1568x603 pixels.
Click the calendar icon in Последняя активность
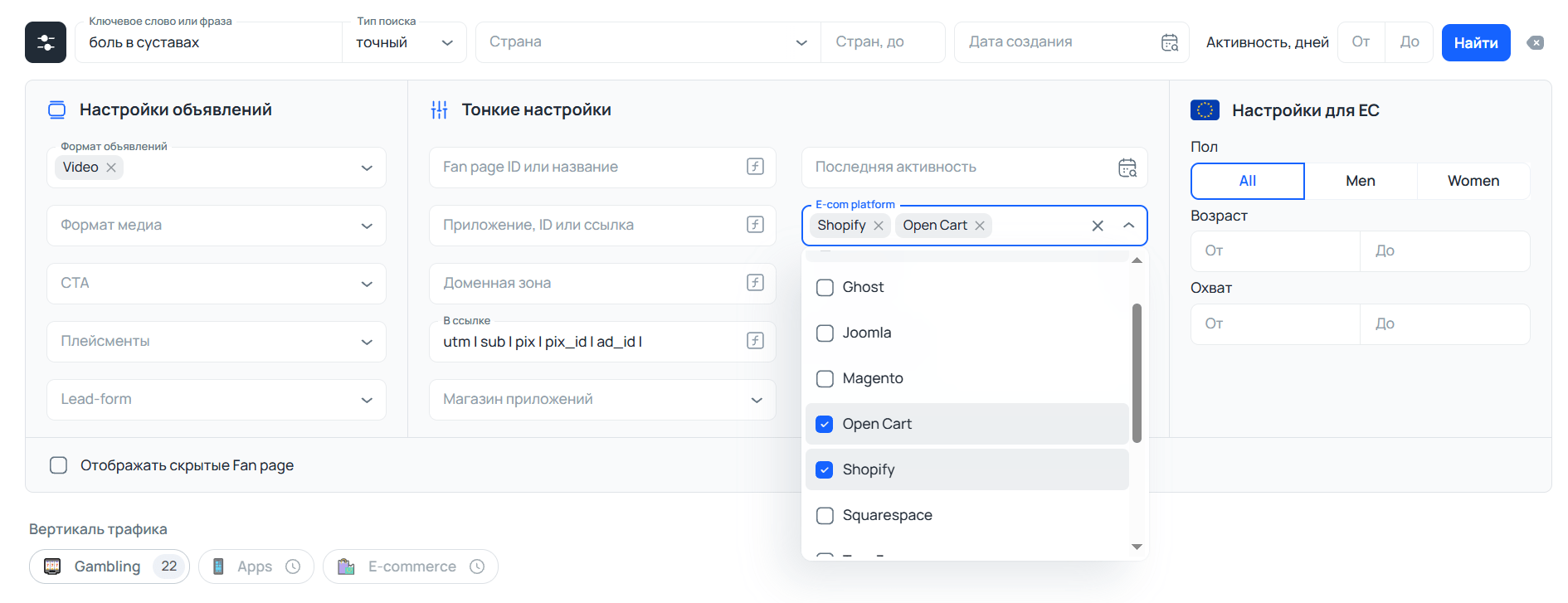point(1127,168)
